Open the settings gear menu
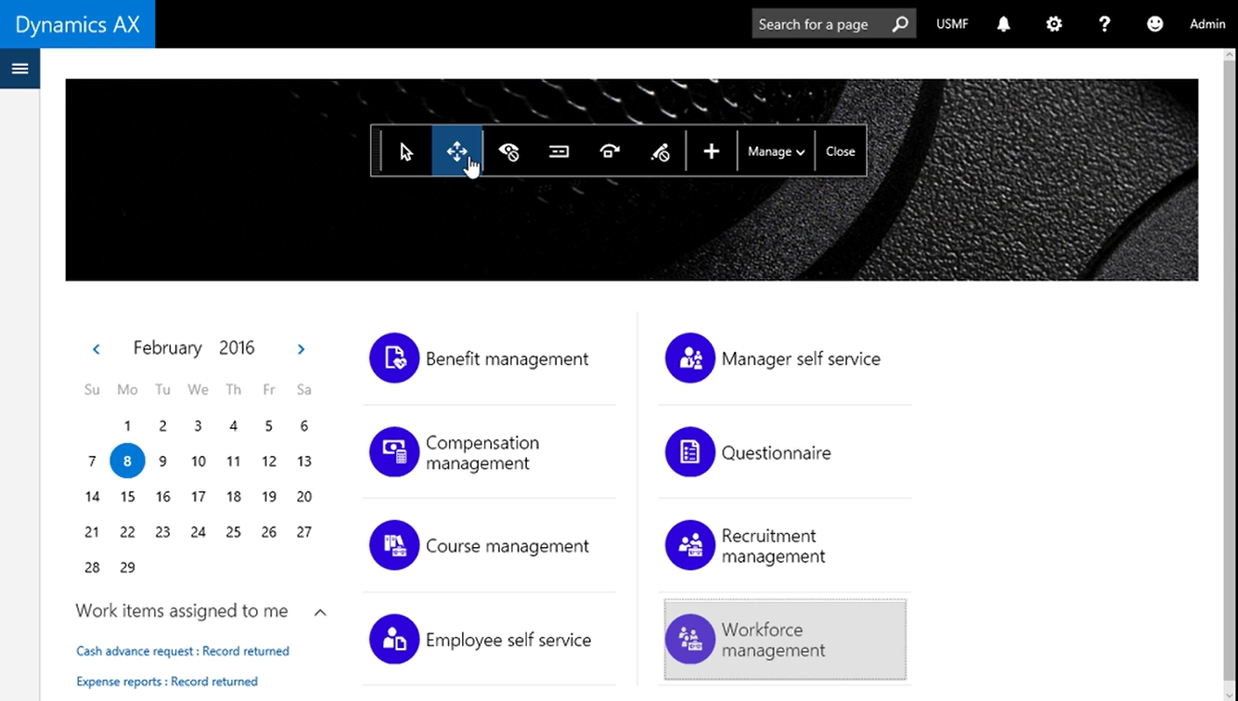Viewport: 1238px width, 701px height. pos(1054,24)
